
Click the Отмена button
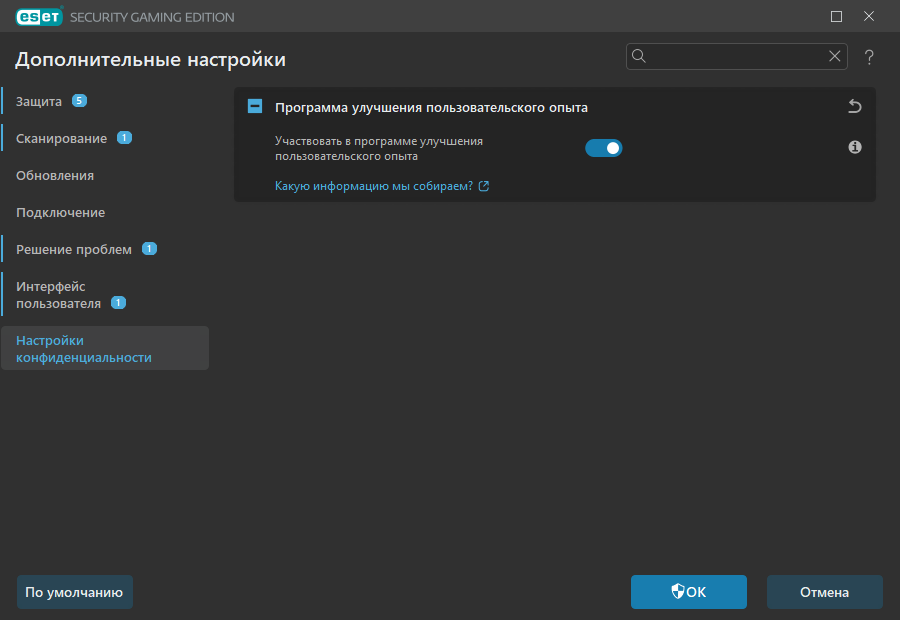pos(825,592)
